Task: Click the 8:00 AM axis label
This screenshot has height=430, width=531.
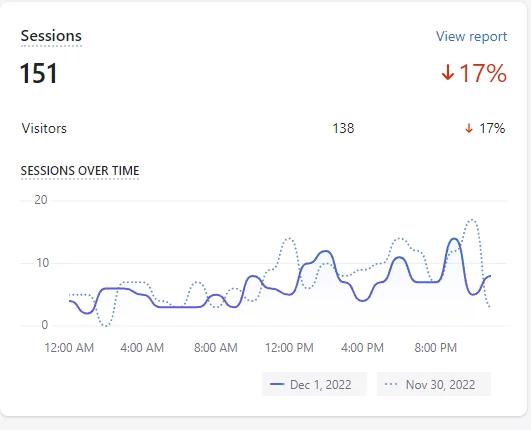Action: point(215,347)
